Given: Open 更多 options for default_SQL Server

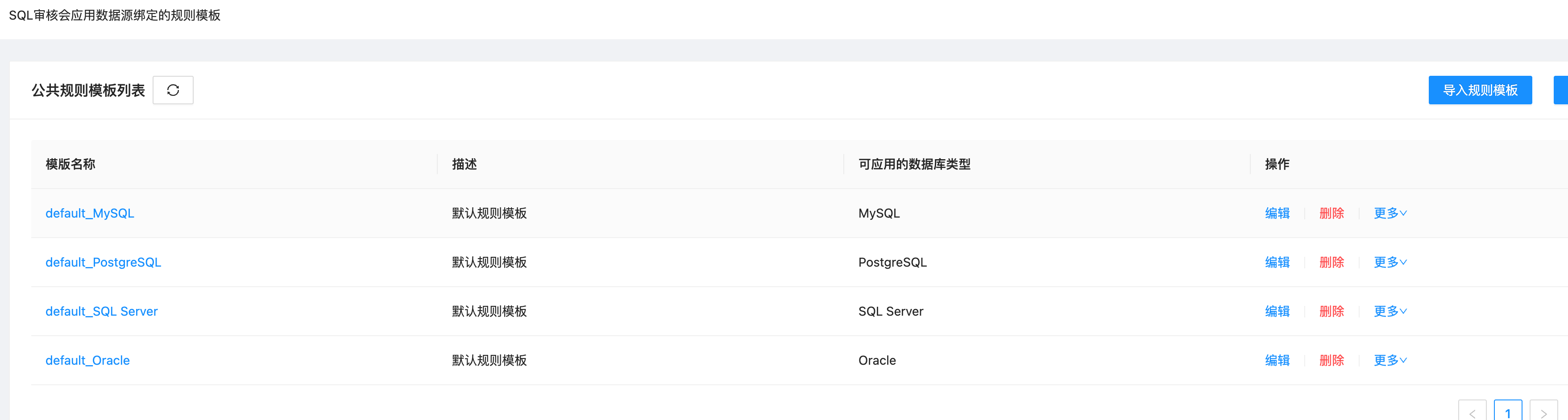Looking at the screenshot, I should pos(1390,311).
